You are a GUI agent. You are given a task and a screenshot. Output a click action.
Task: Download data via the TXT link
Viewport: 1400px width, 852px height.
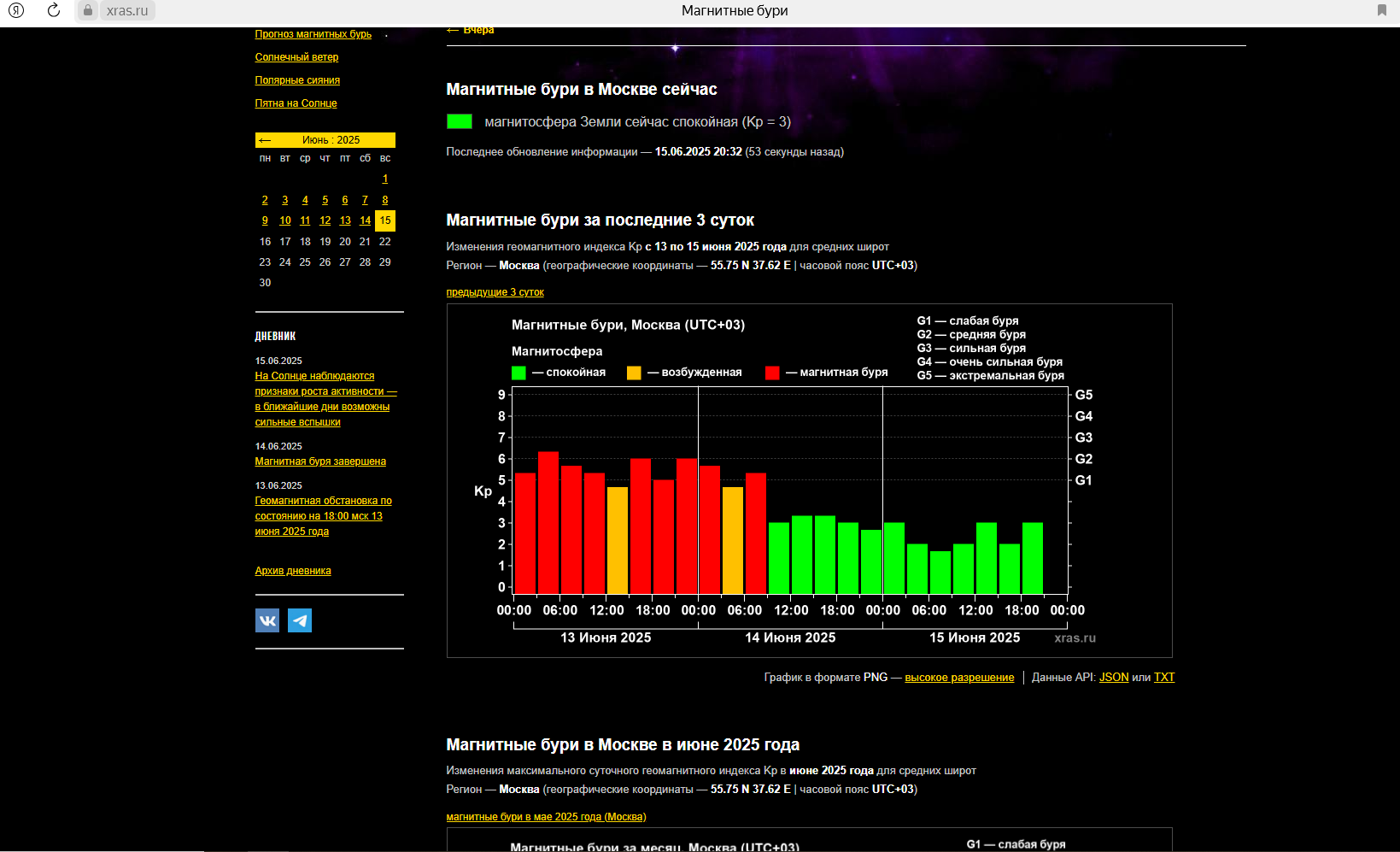[1164, 678]
